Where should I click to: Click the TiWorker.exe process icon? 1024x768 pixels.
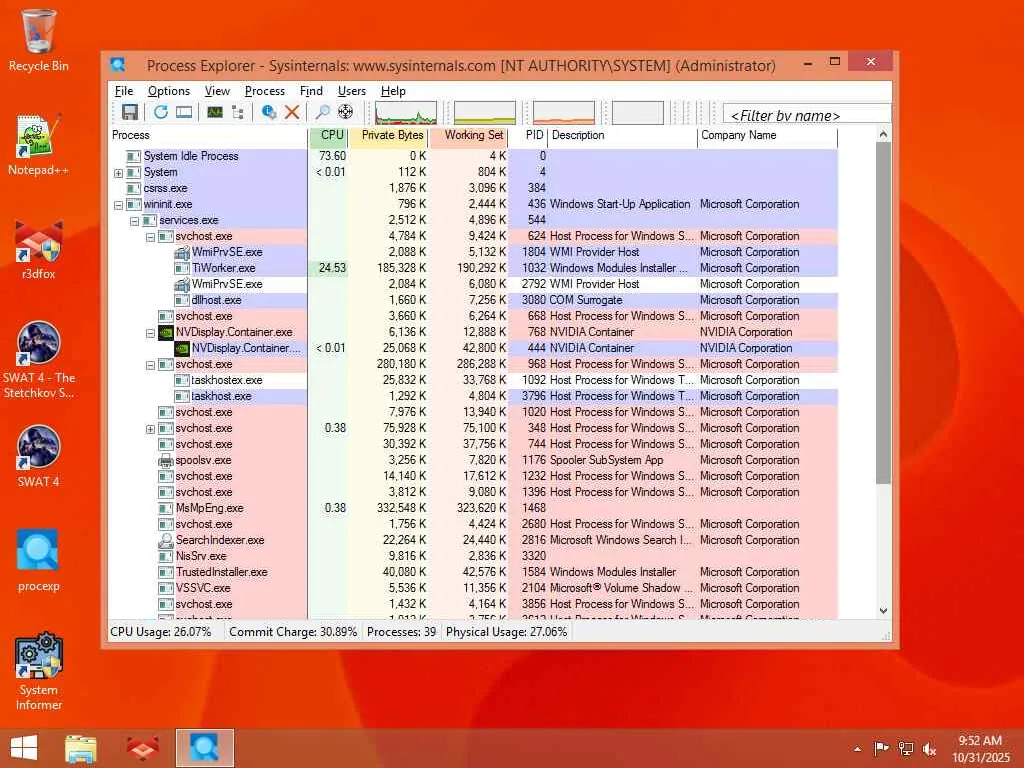(182, 268)
